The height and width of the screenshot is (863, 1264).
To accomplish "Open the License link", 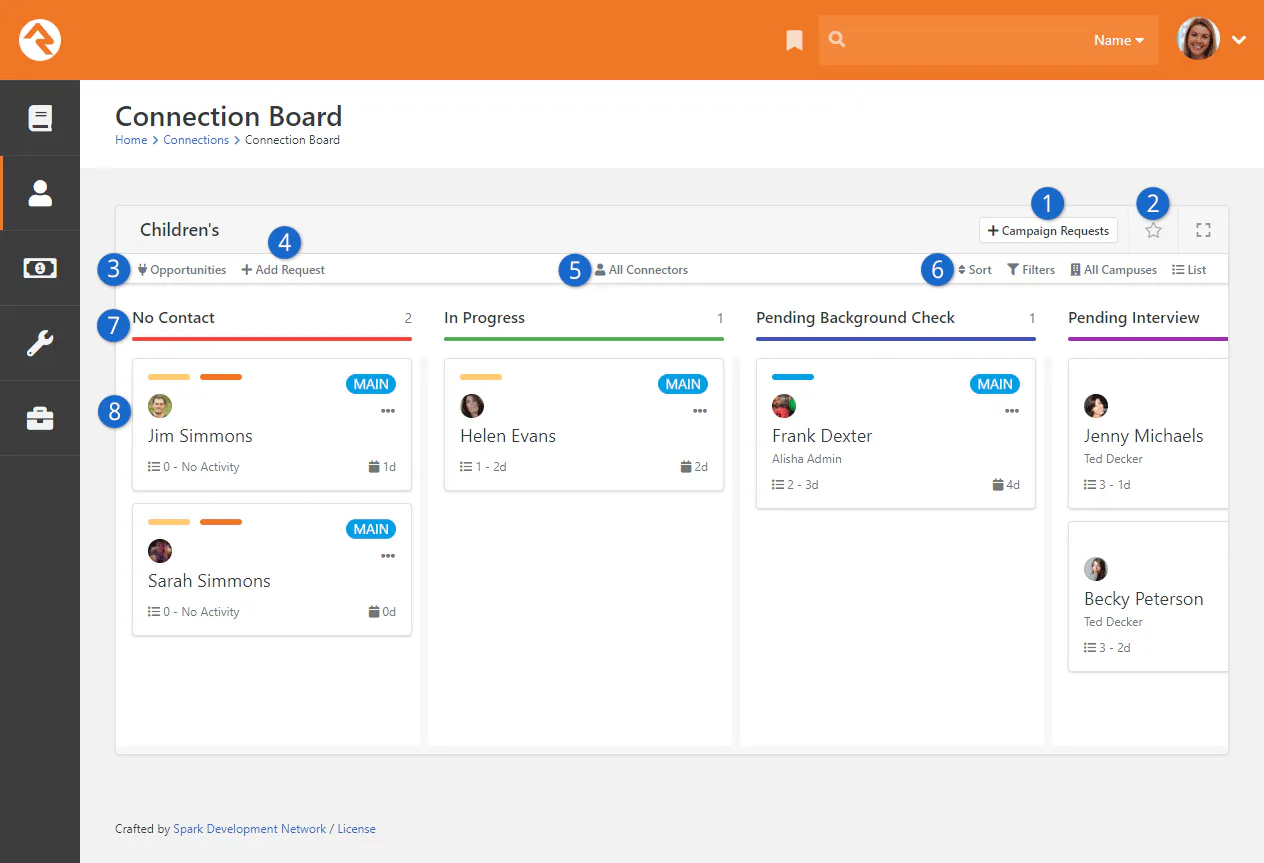I will coord(356,829).
